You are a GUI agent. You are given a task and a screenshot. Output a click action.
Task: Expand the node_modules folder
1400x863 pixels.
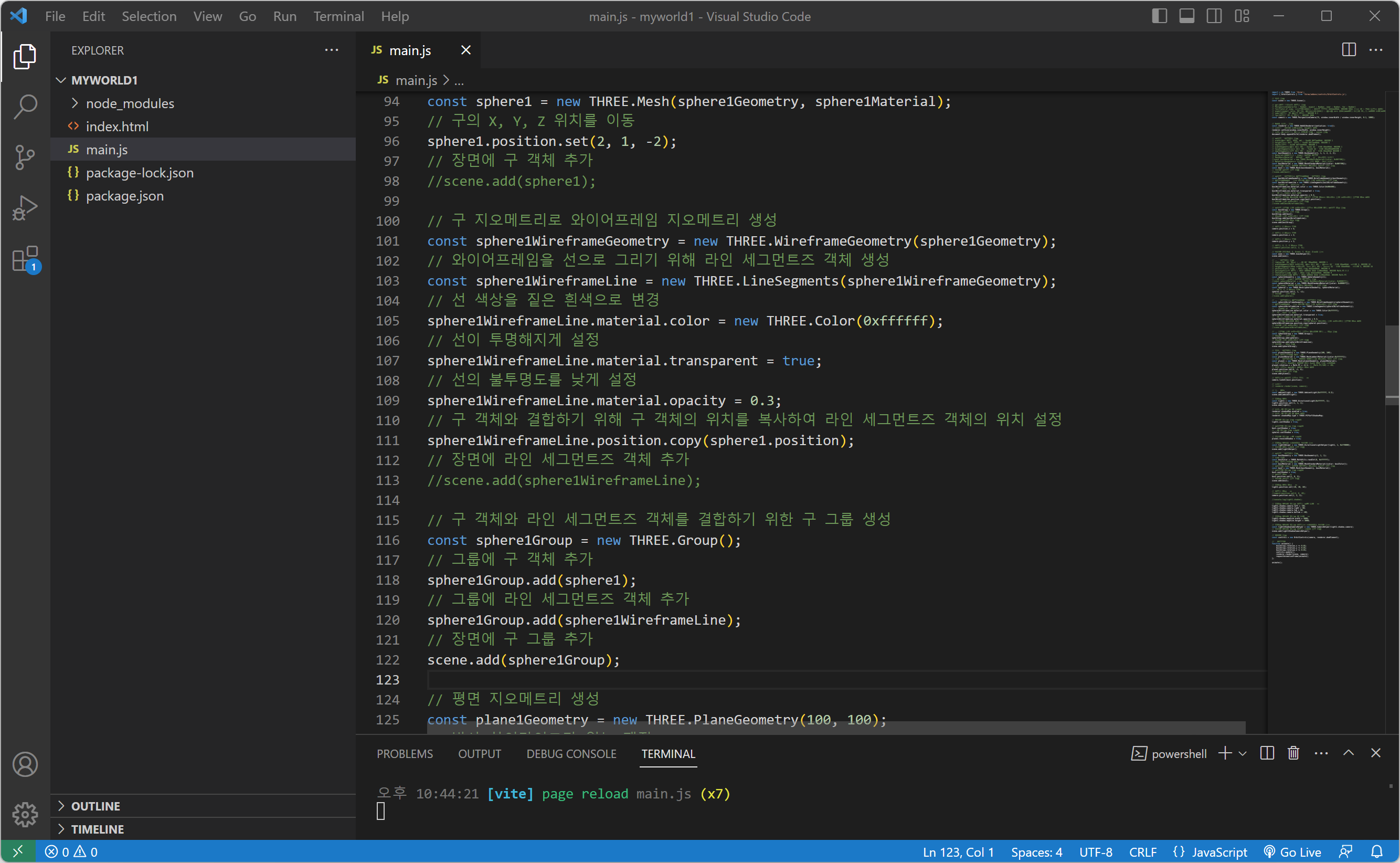pyautogui.click(x=130, y=103)
